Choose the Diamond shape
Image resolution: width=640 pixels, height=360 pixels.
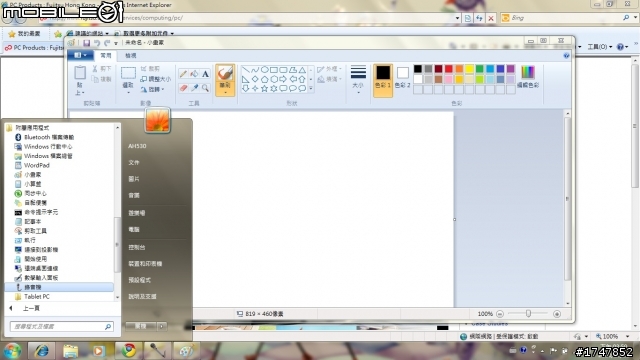coord(255,79)
